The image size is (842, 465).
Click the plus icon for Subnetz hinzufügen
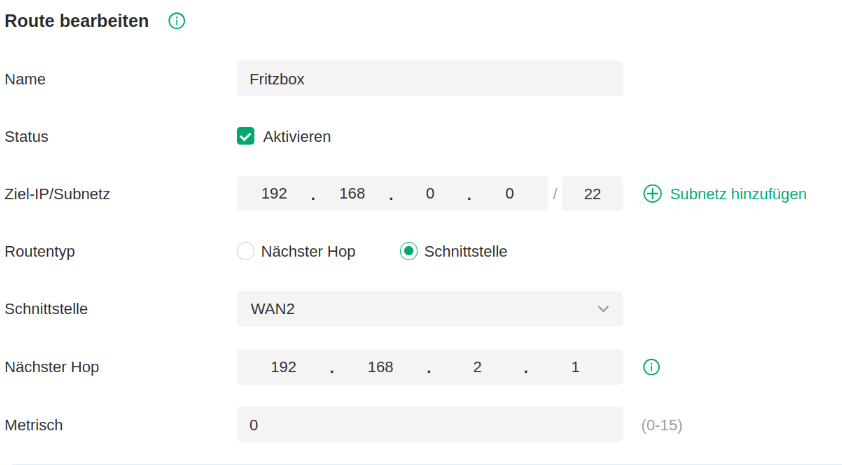[652, 194]
